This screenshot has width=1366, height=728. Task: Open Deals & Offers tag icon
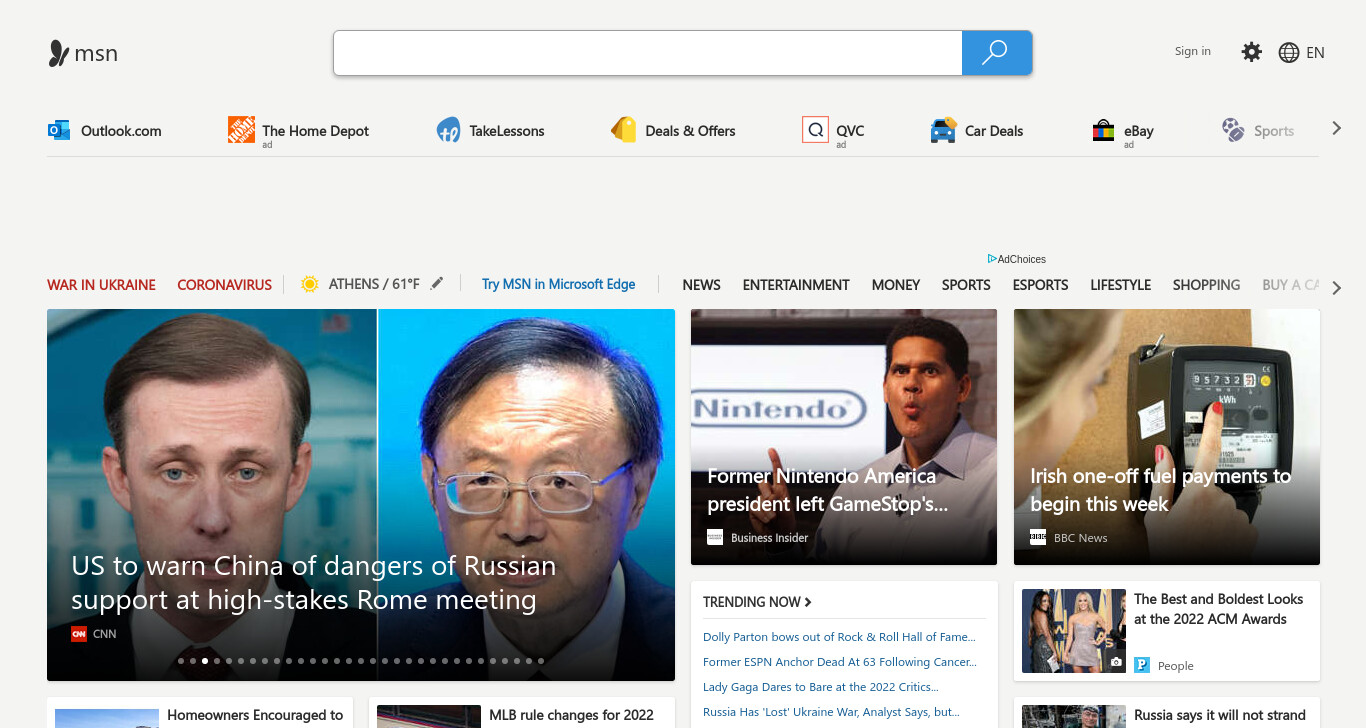coord(624,130)
